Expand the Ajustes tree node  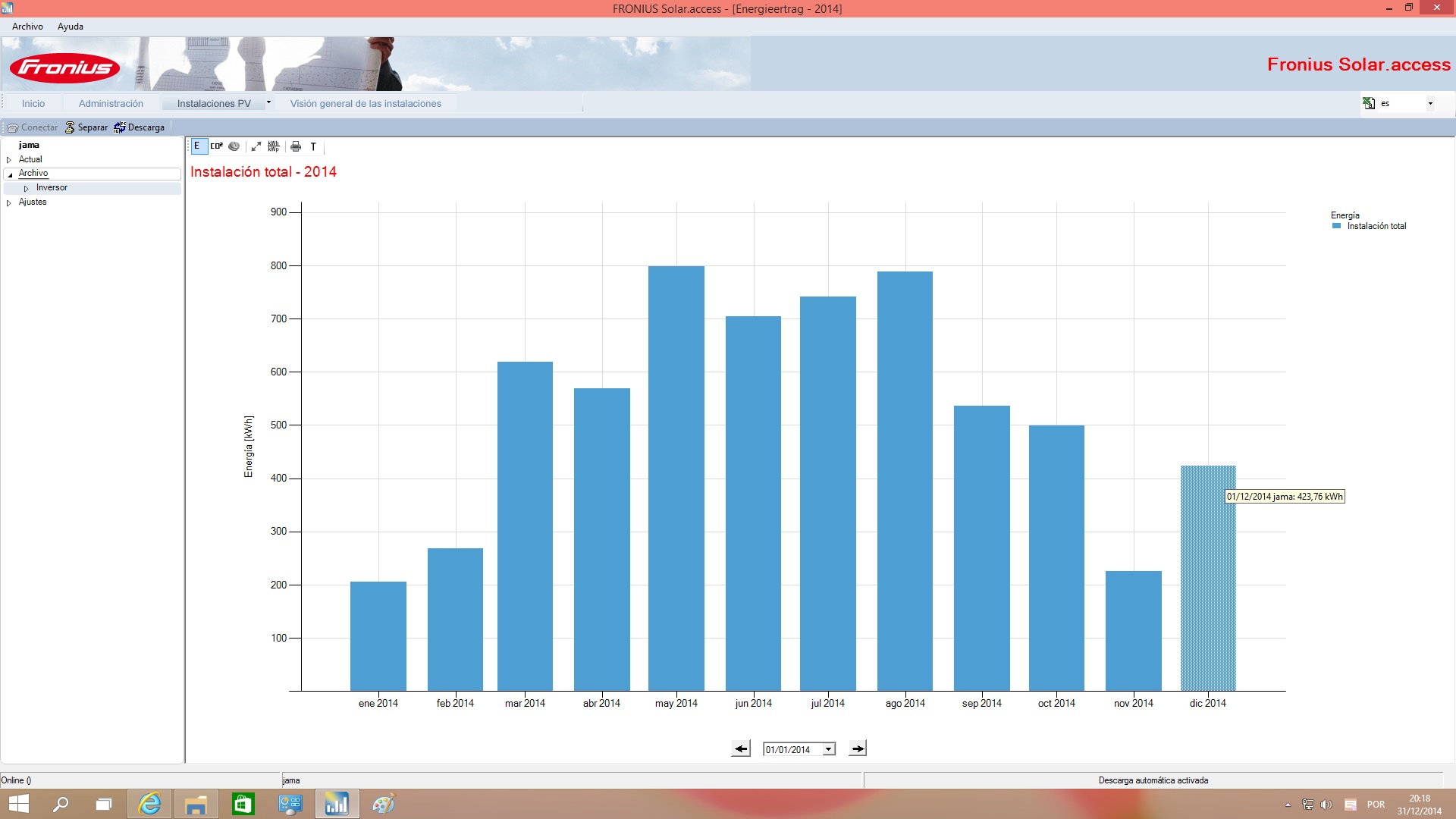[9, 202]
